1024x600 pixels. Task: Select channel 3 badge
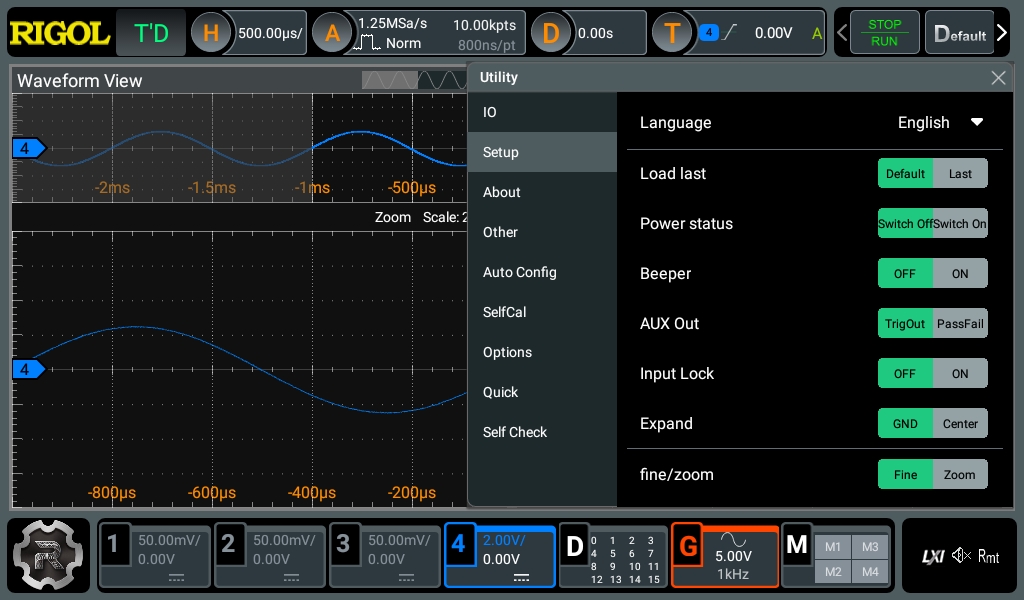343,543
